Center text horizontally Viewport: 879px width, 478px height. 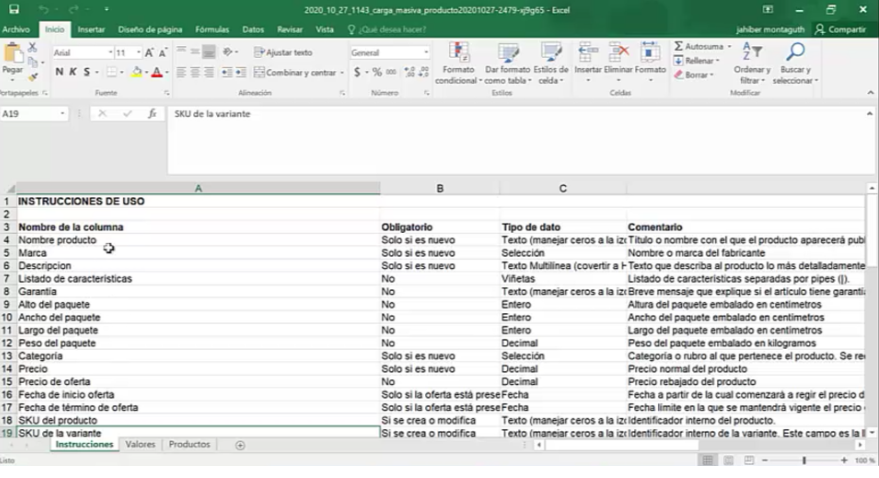tap(195, 72)
